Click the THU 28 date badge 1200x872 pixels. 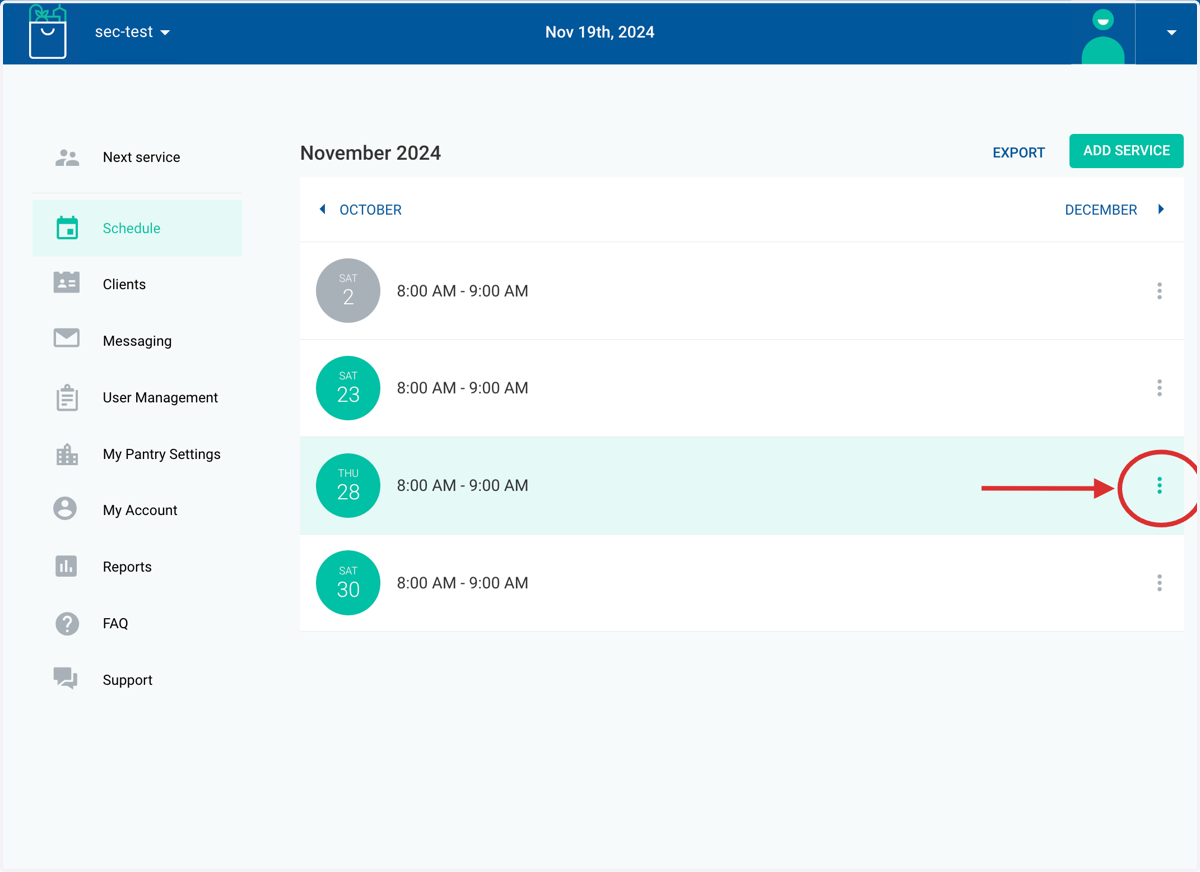click(x=348, y=485)
